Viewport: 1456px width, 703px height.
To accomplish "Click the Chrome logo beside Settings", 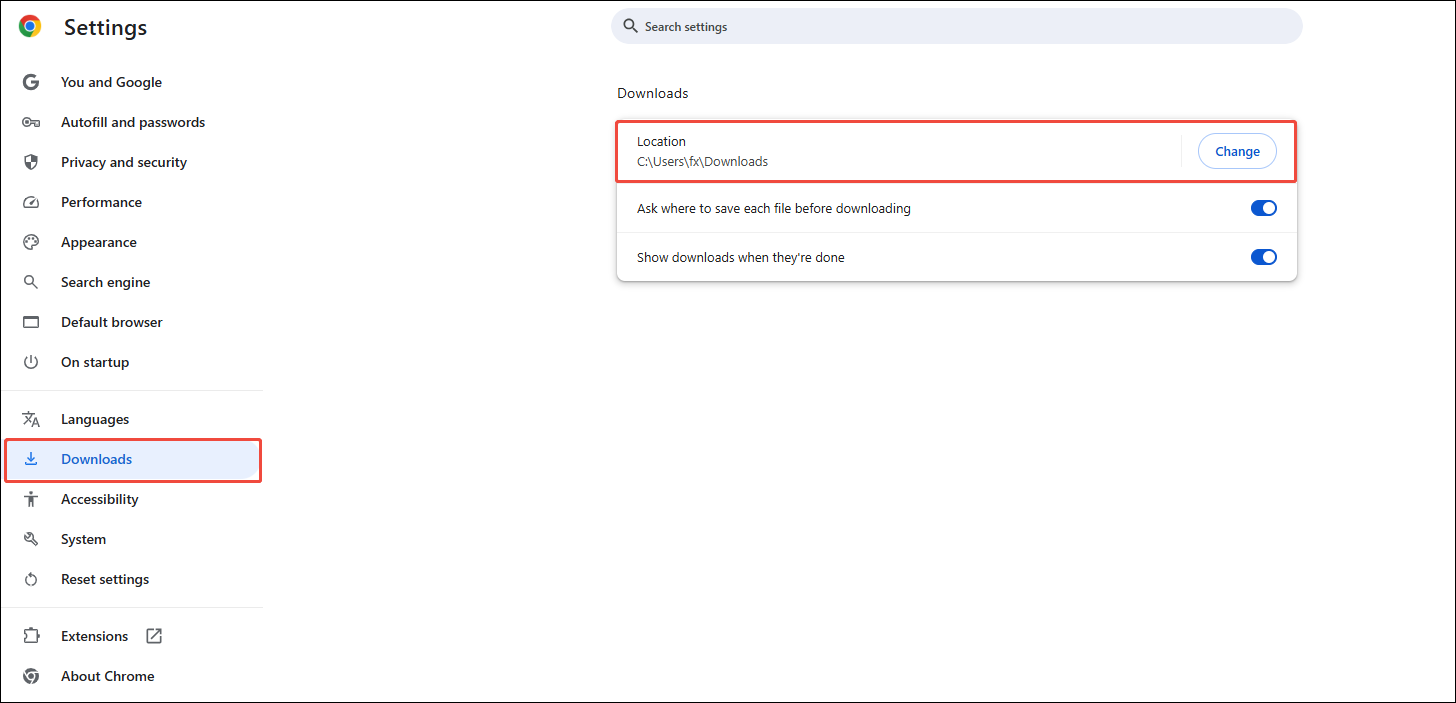I will 30,27.
